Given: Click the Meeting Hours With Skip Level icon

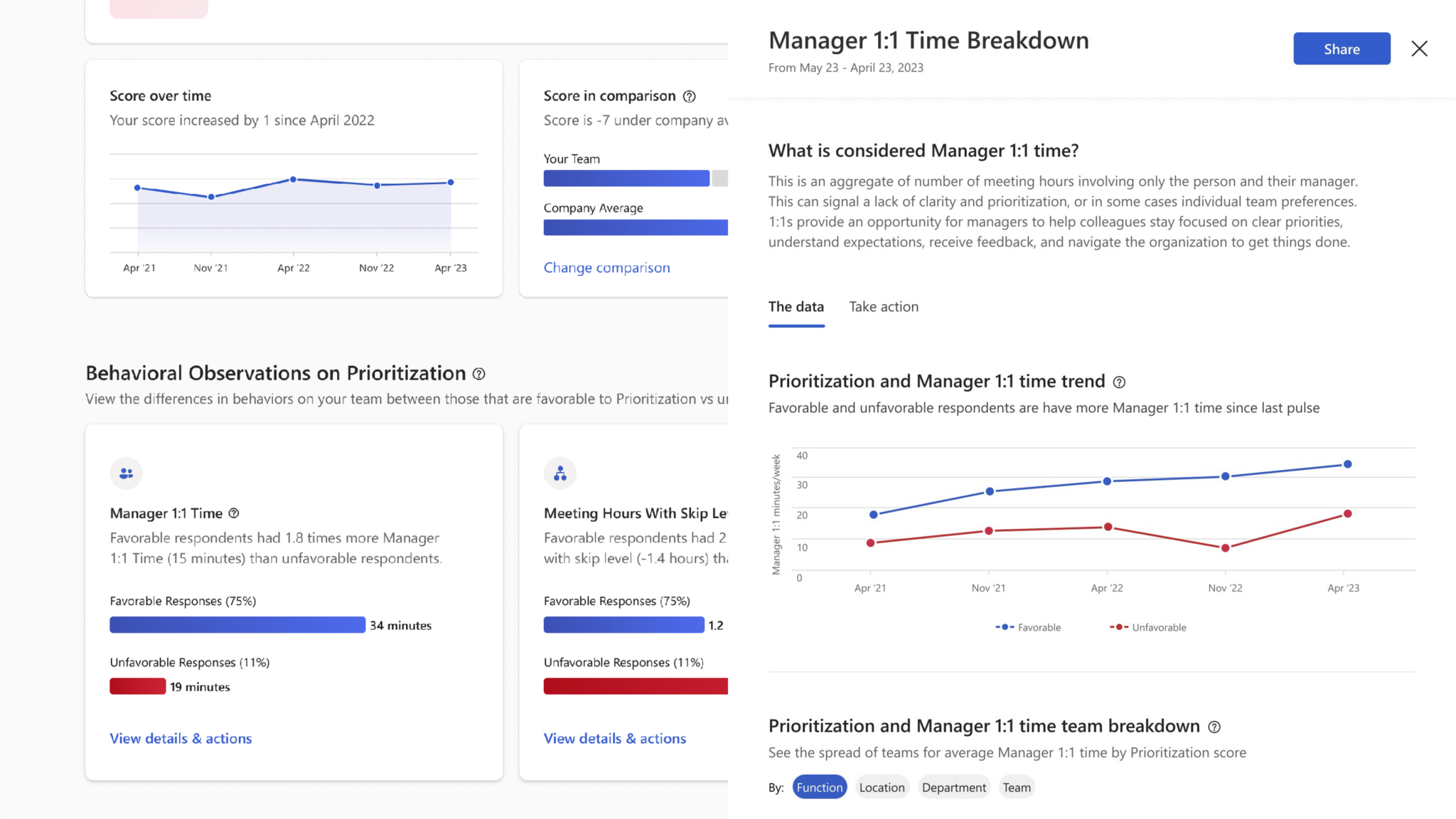Looking at the screenshot, I should tap(560, 473).
